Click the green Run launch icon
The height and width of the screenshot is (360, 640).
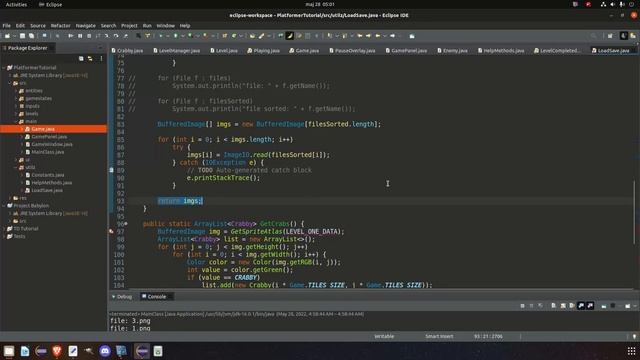point(176,36)
